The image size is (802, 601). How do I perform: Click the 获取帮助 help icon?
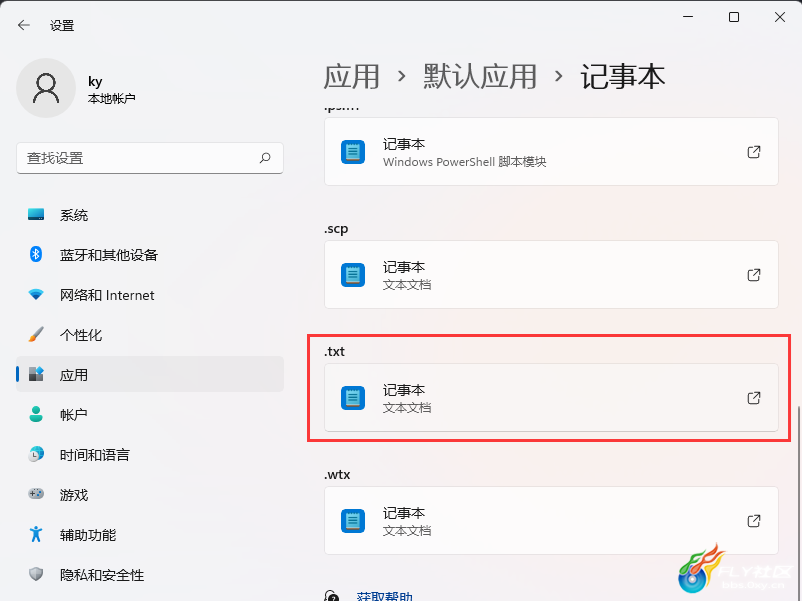331,596
